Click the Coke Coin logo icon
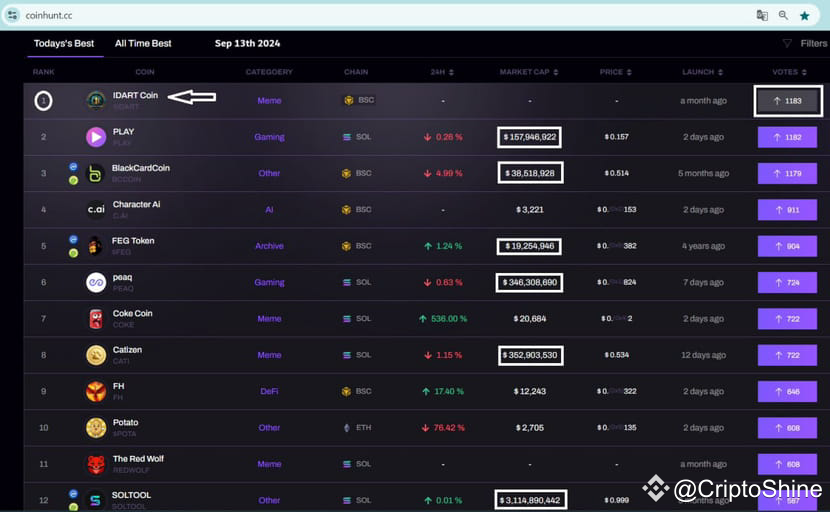 [96, 319]
